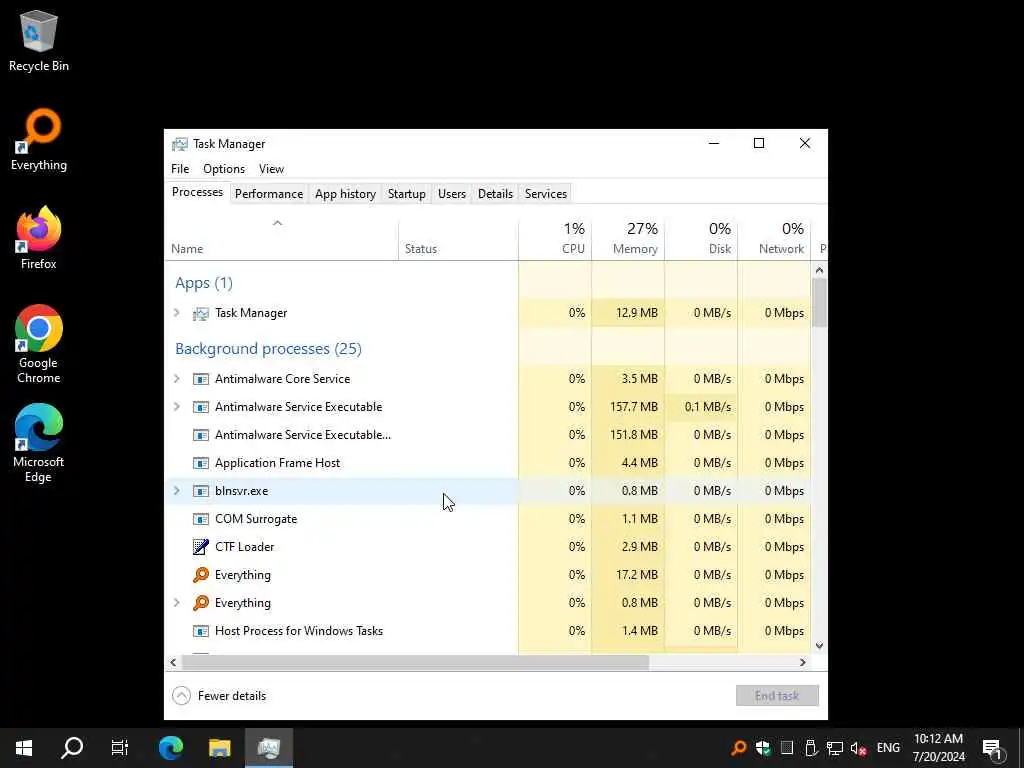
Task: Sort by the Name column header
Action: pos(281,238)
